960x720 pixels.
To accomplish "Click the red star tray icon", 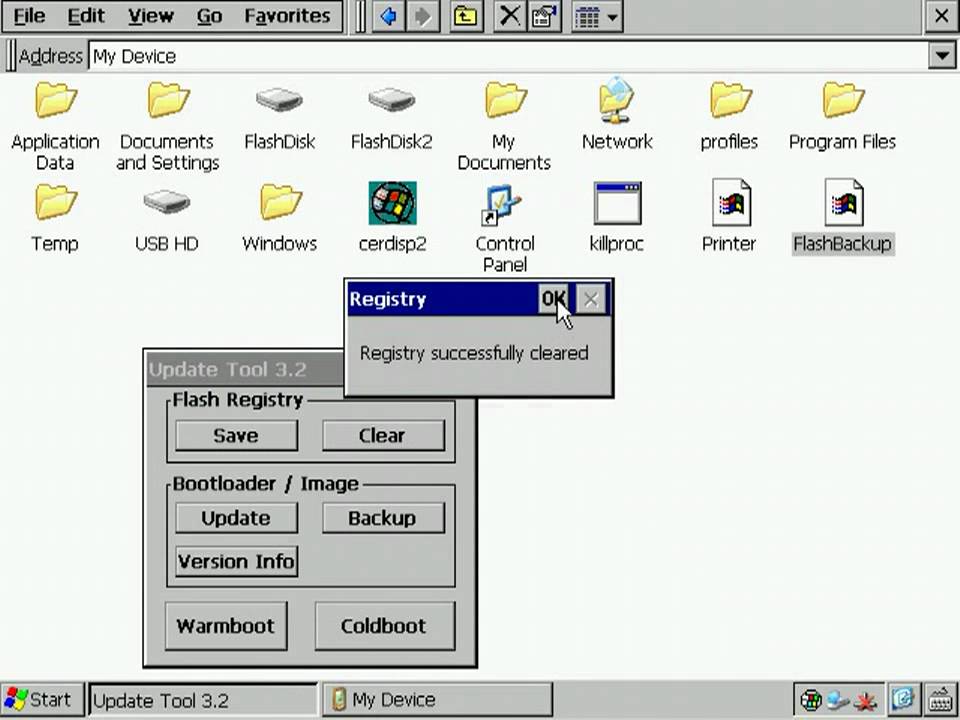I will pyautogui.click(x=865, y=700).
